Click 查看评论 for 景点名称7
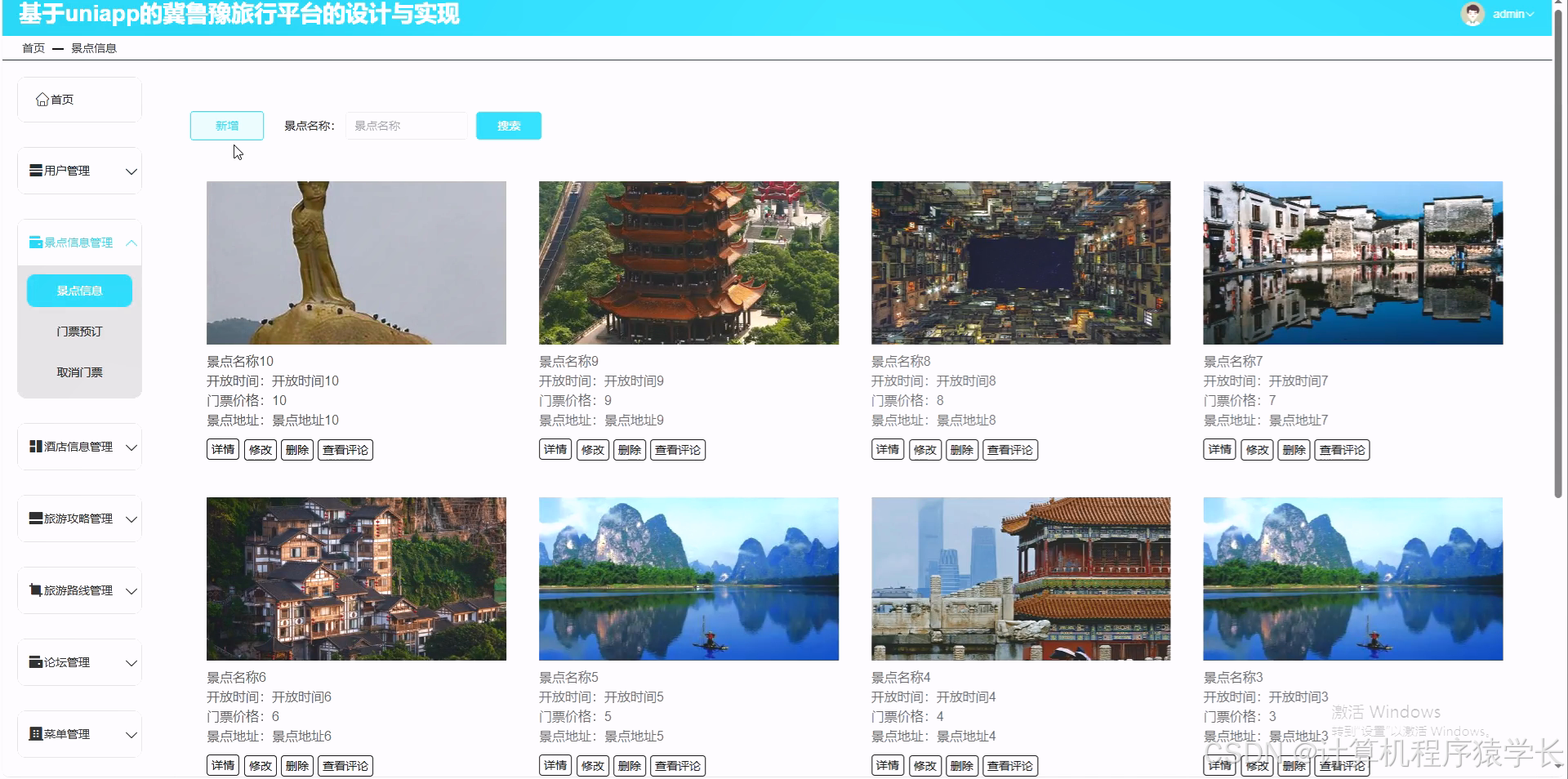The height and width of the screenshot is (779, 1568). tap(1342, 450)
